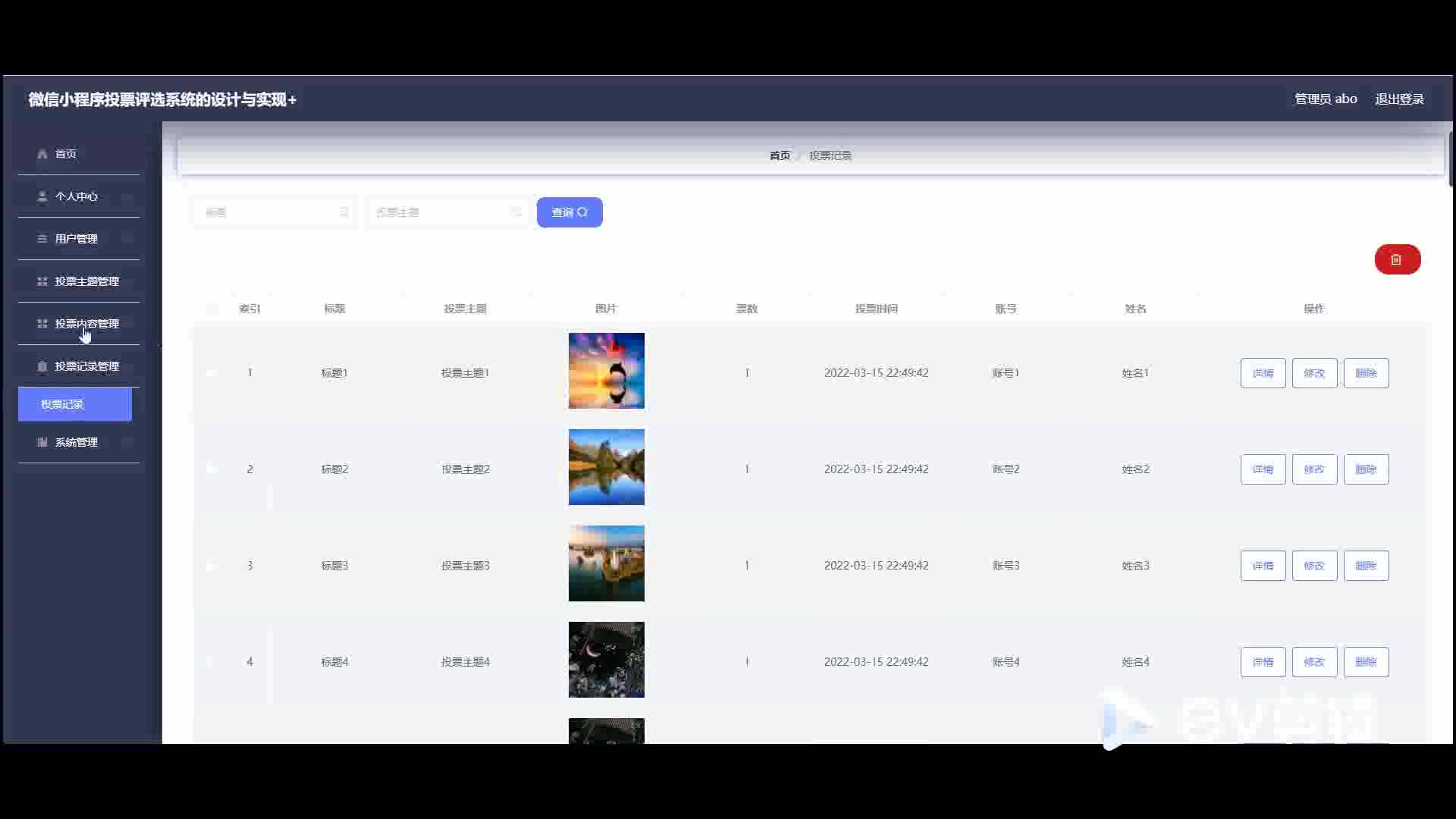1456x819 pixels.
Task: Tick the checkbox for row 标题1
Action: coord(212,373)
